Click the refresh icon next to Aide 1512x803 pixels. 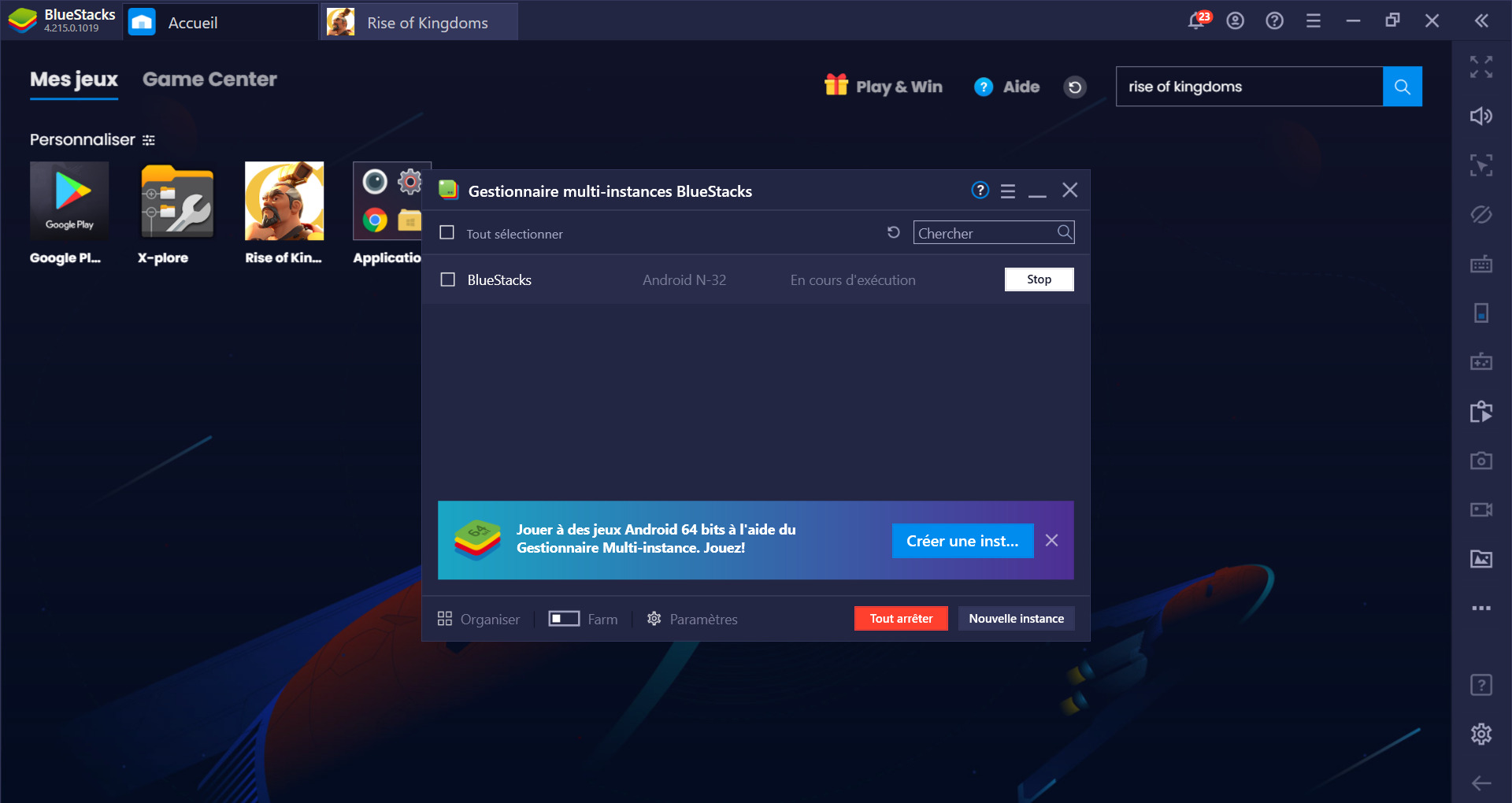click(x=1075, y=87)
